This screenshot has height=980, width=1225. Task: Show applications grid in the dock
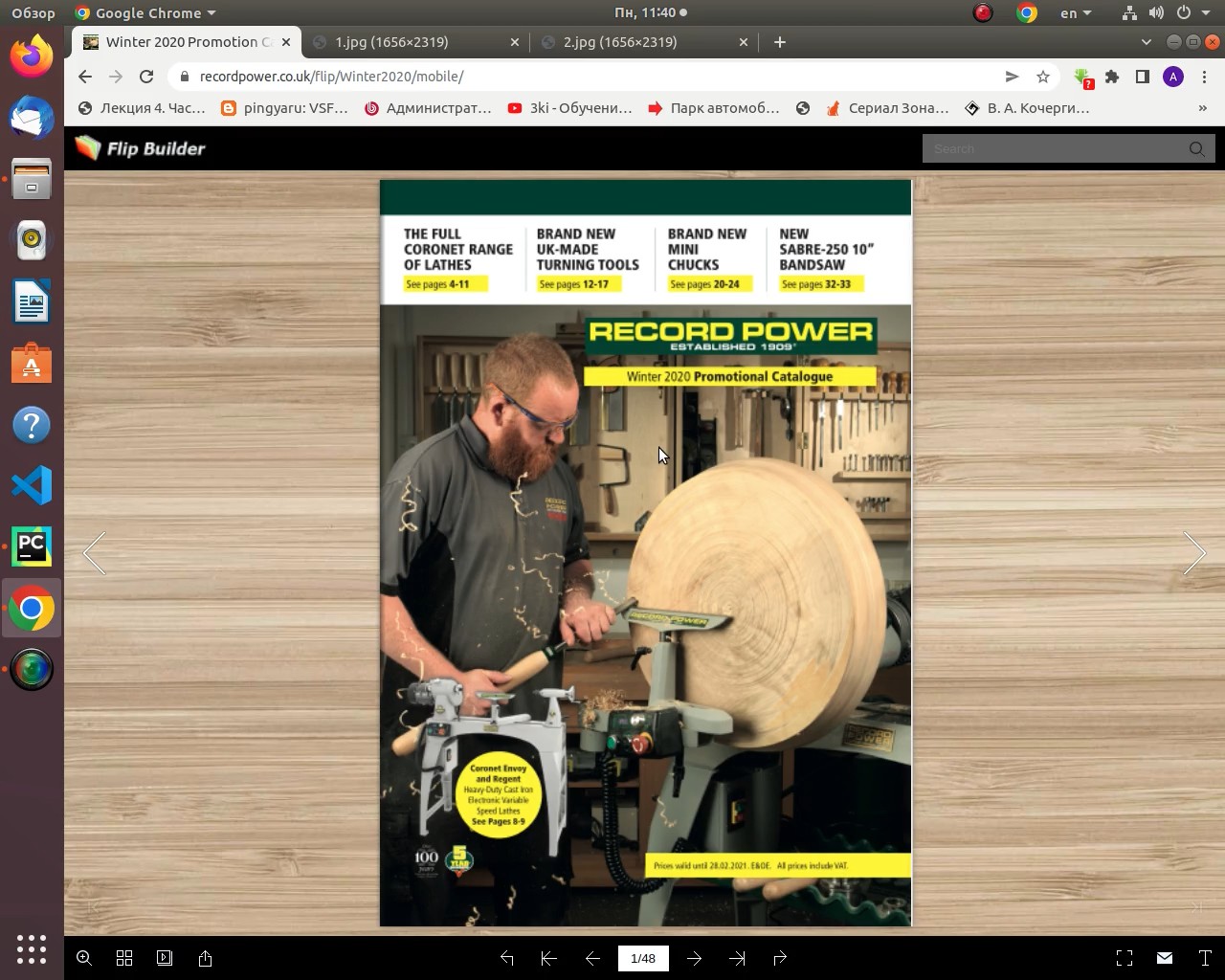coord(32,948)
